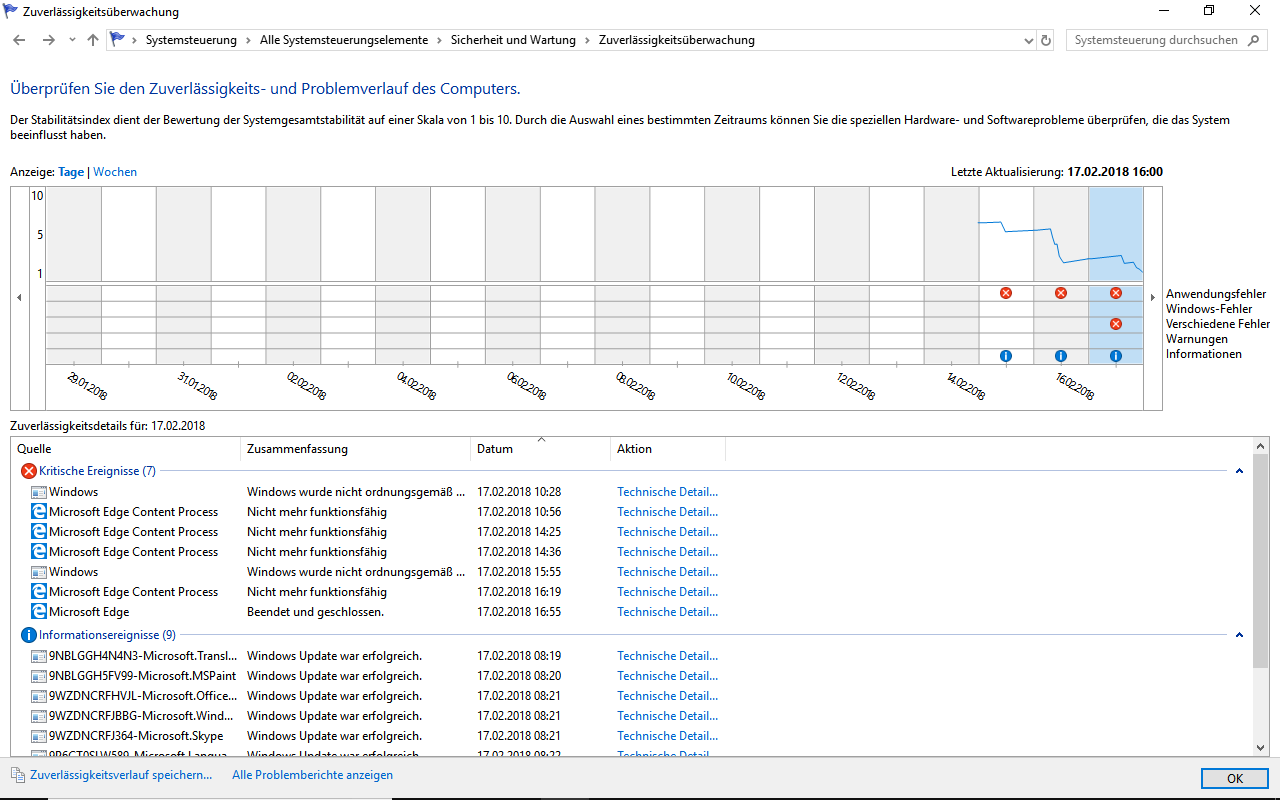Open Technische Details for 14:36 event
Screen dimensions: 1280x800
(x=667, y=552)
